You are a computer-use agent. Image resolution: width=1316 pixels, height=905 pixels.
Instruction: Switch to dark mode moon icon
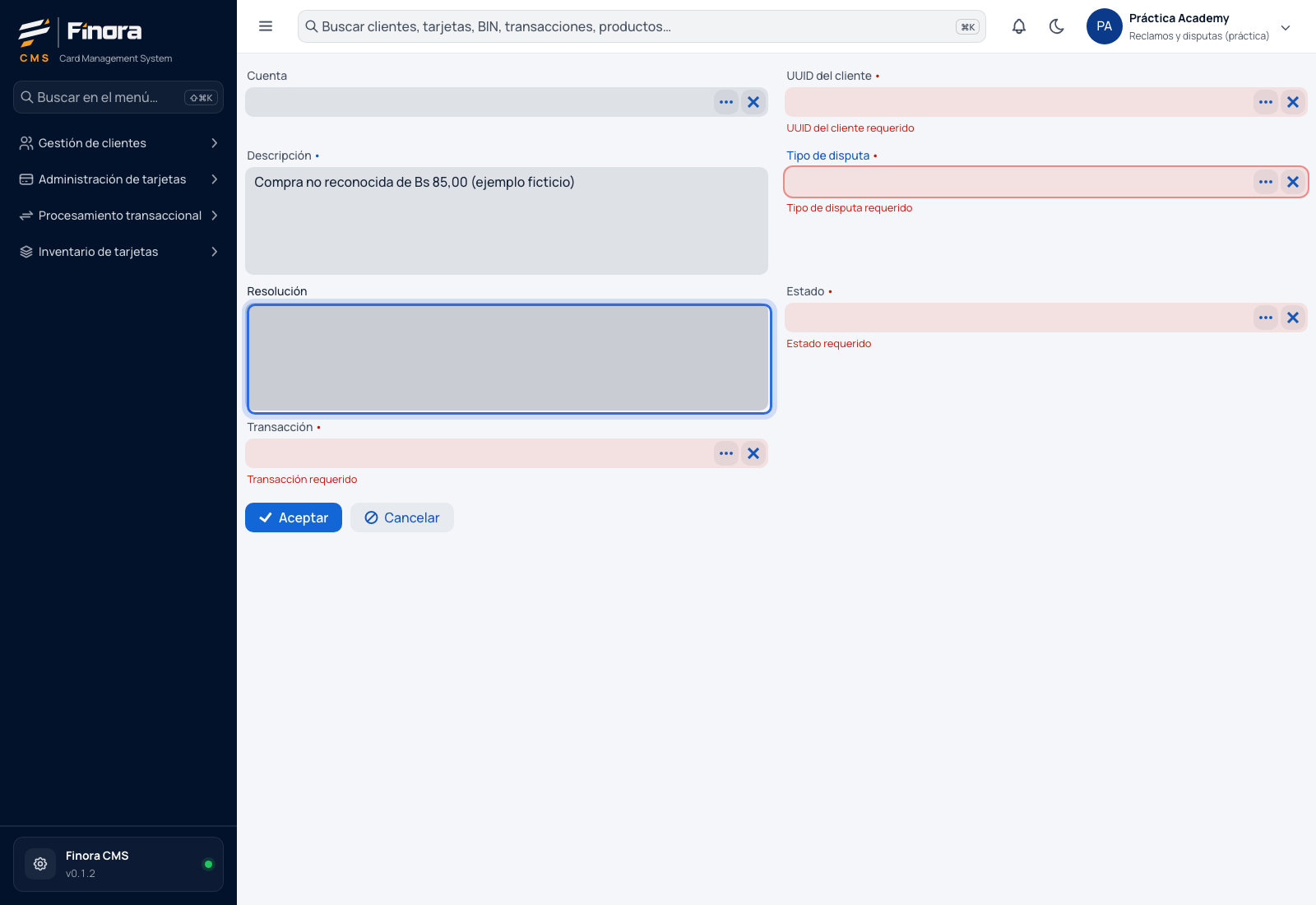[1057, 26]
